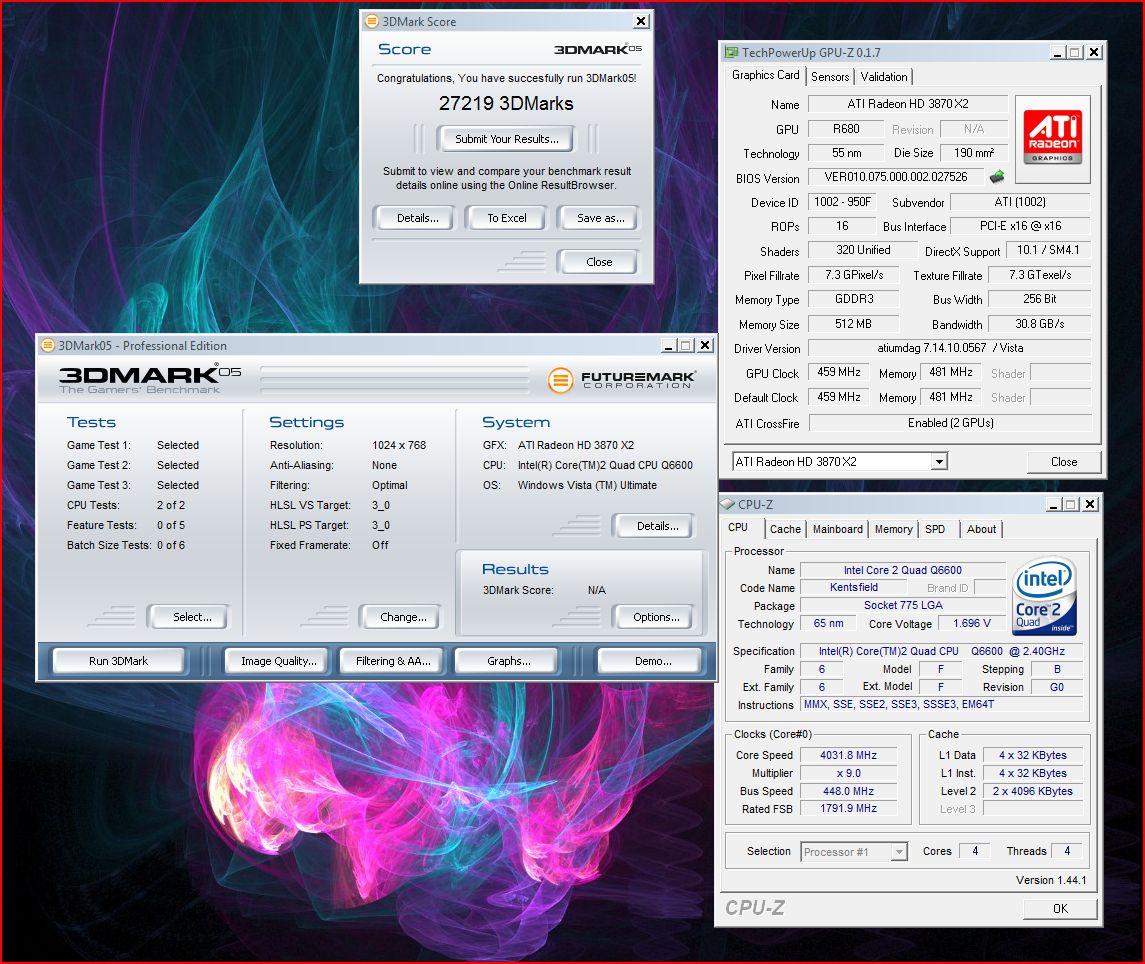This screenshot has width=1145, height=964.
Task: Click Options button under Results
Action: pyautogui.click(x=656, y=617)
